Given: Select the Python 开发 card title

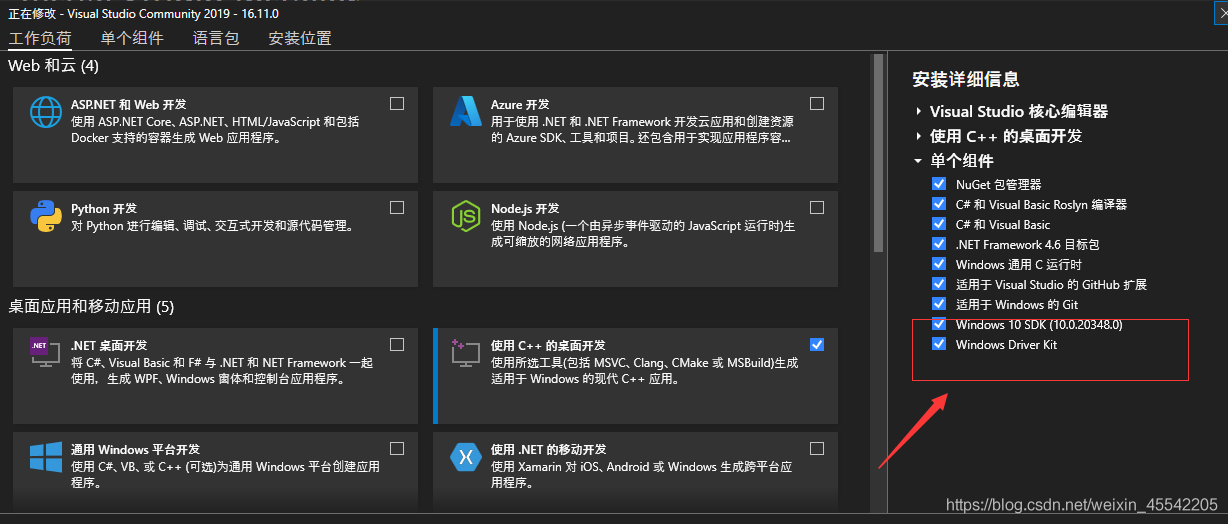Looking at the screenshot, I should (104, 209).
